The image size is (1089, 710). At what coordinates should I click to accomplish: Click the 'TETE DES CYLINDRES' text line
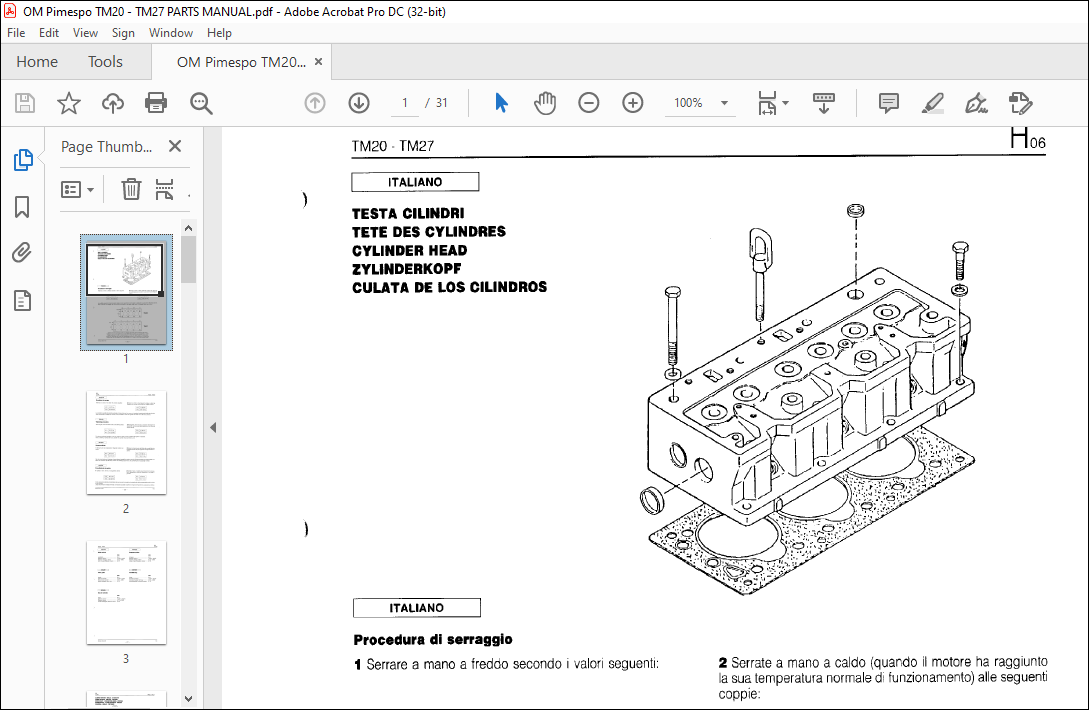click(x=429, y=232)
